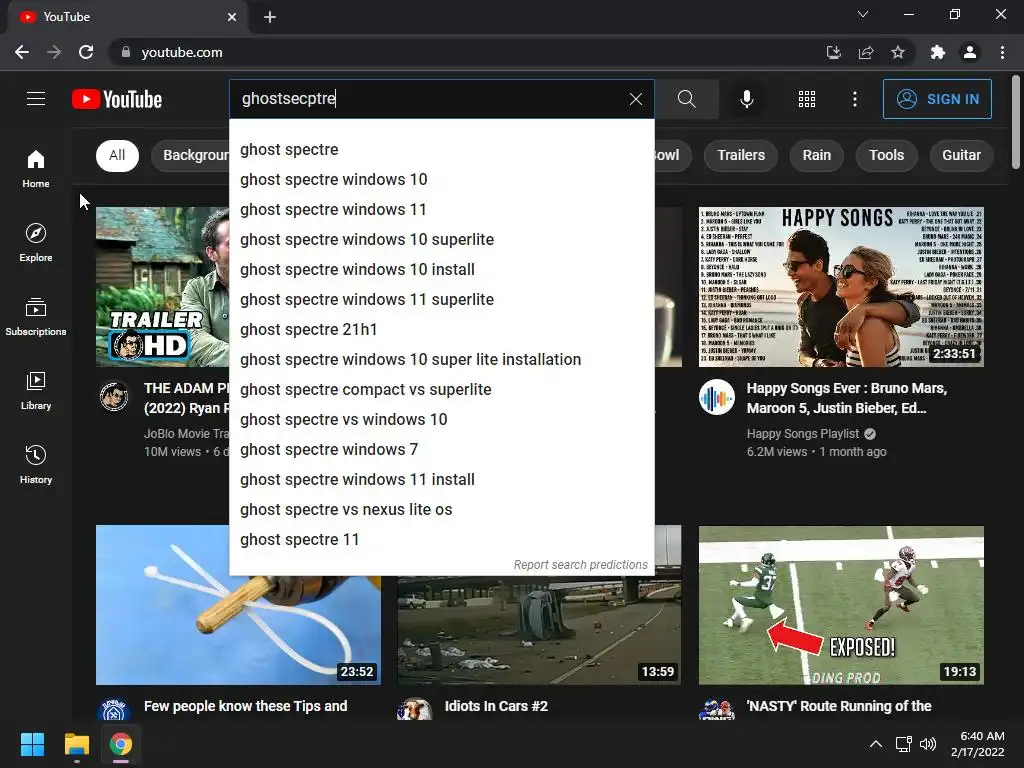
Task: Click the magnifier search button
Action: click(x=686, y=99)
